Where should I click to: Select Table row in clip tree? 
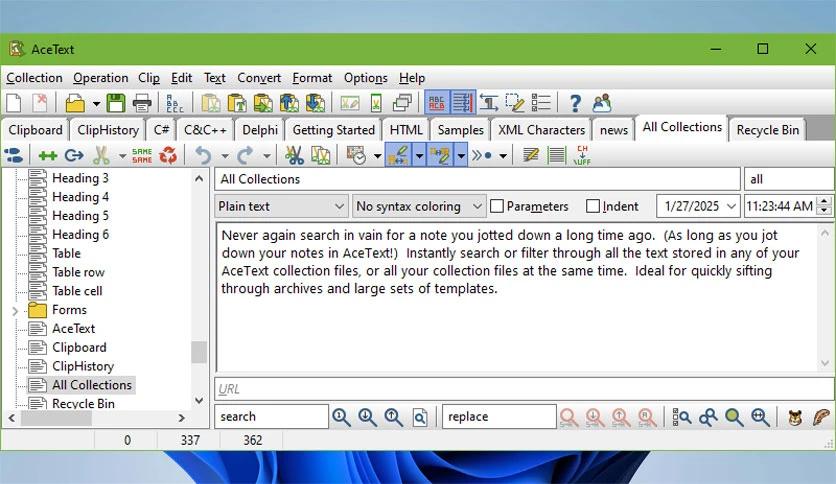click(78, 272)
